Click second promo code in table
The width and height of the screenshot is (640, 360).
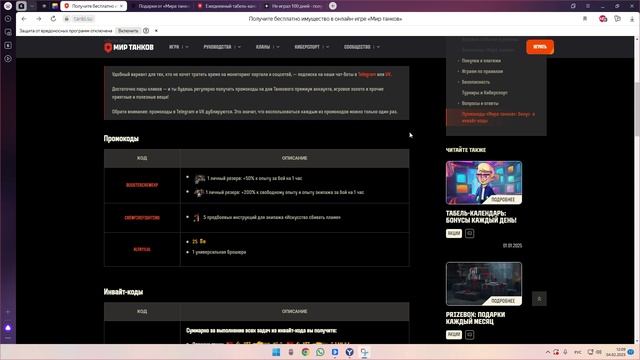tap(142, 218)
